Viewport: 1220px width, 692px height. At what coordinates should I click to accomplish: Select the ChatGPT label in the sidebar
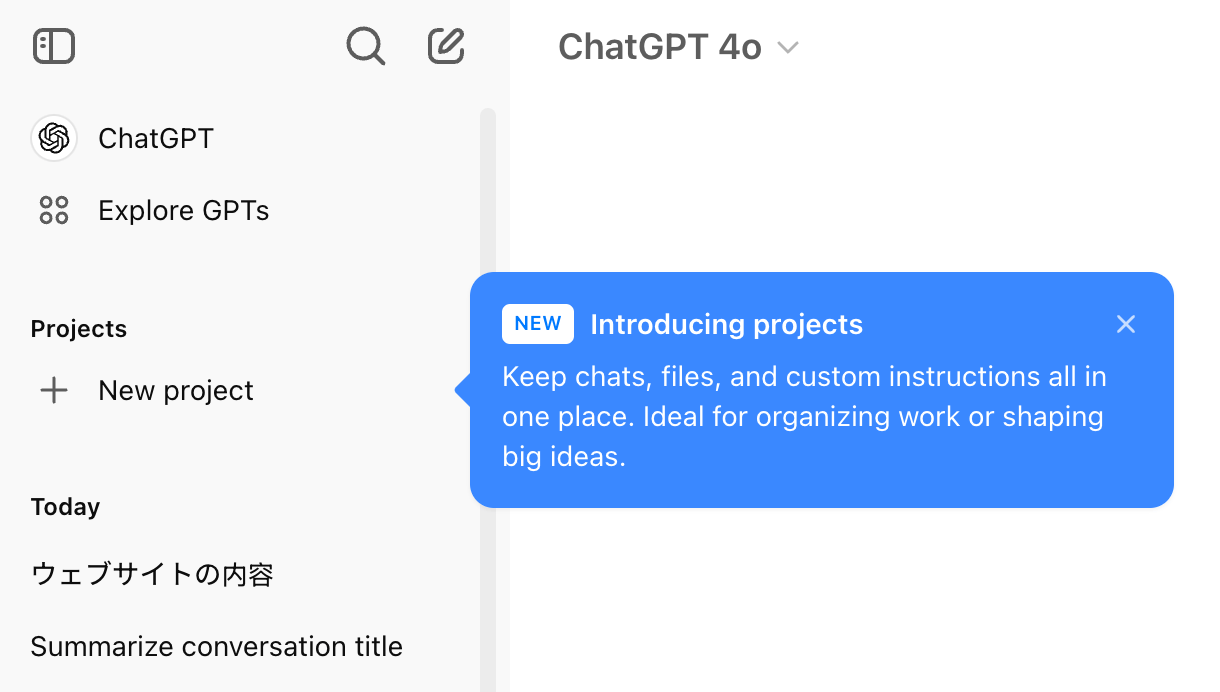156,138
